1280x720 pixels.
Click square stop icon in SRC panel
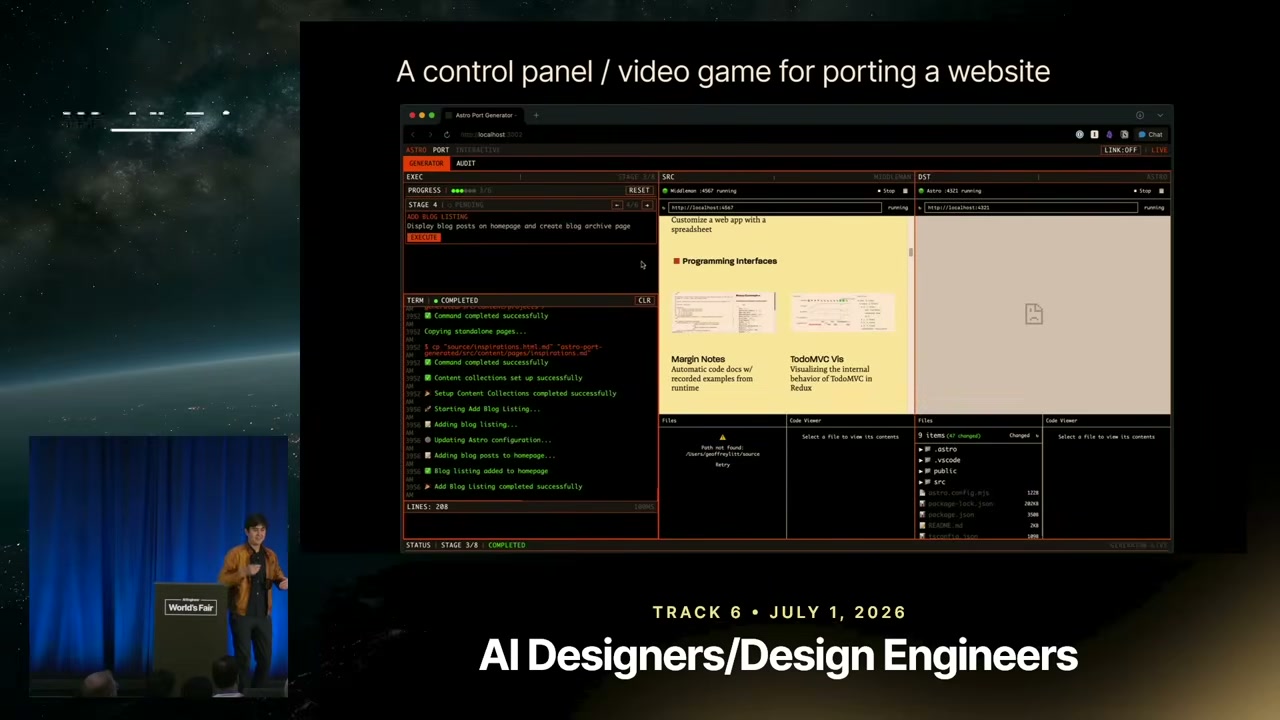[905, 191]
